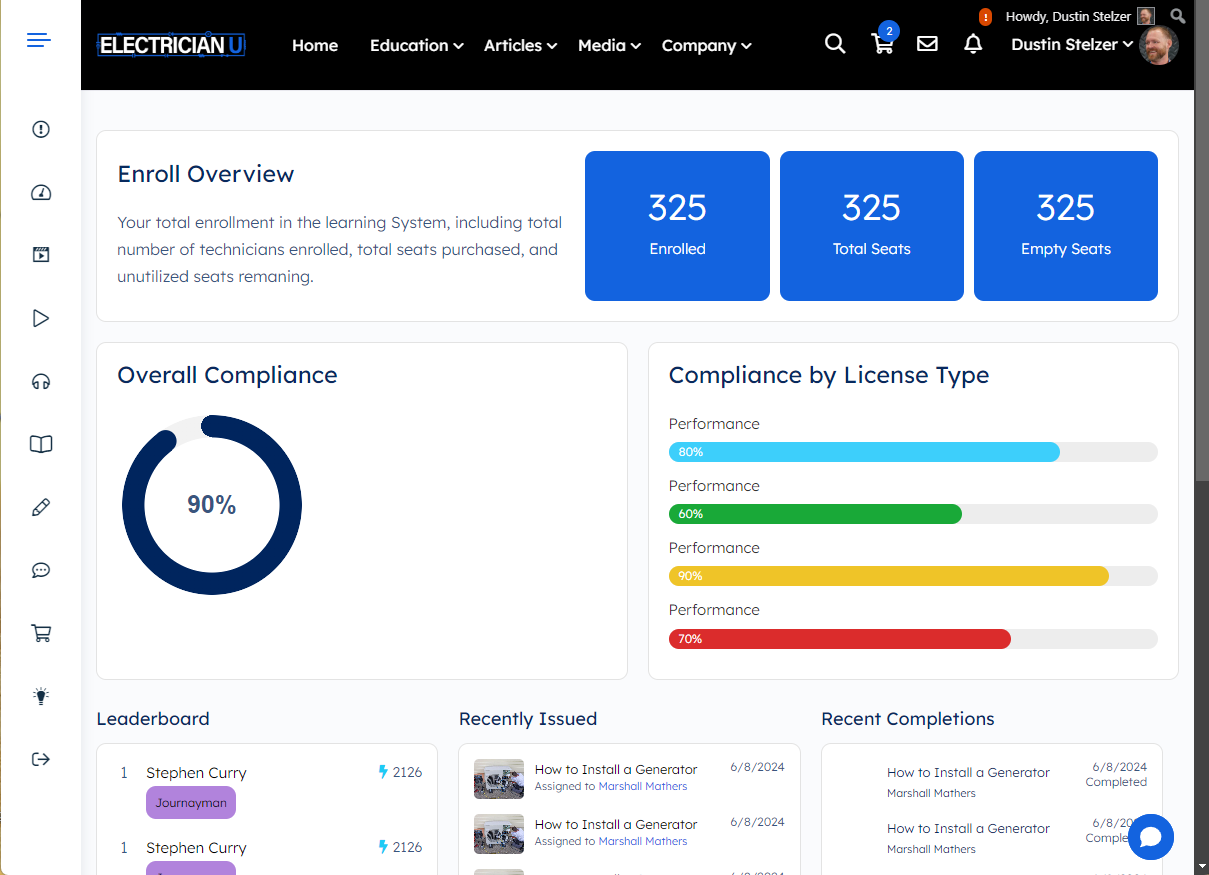Open the lightbulb icon in sidebar
The width and height of the screenshot is (1209, 875).
(x=41, y=696)
